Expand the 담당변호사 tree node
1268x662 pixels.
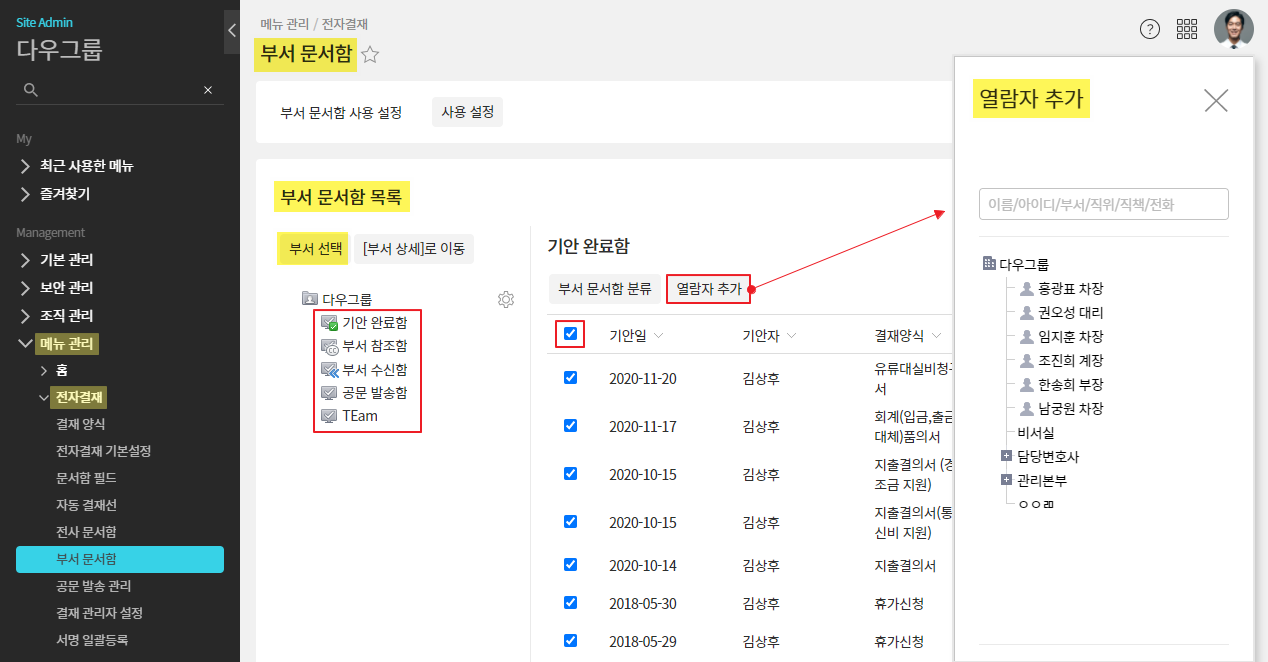(1006, 456)
